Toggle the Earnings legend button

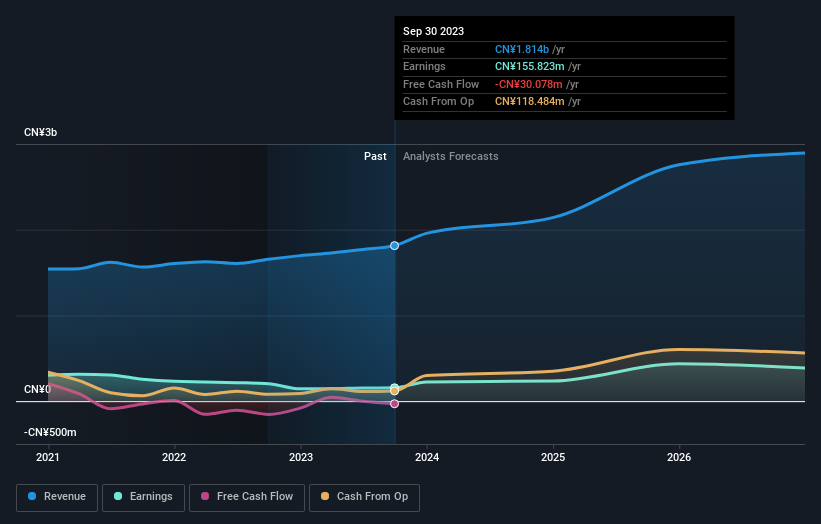click(x=143, y=497)
